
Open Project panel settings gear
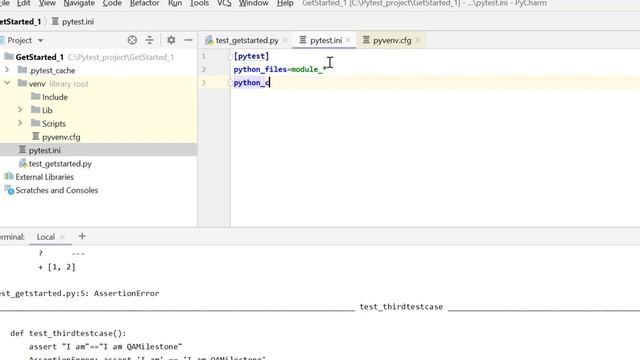171,40
